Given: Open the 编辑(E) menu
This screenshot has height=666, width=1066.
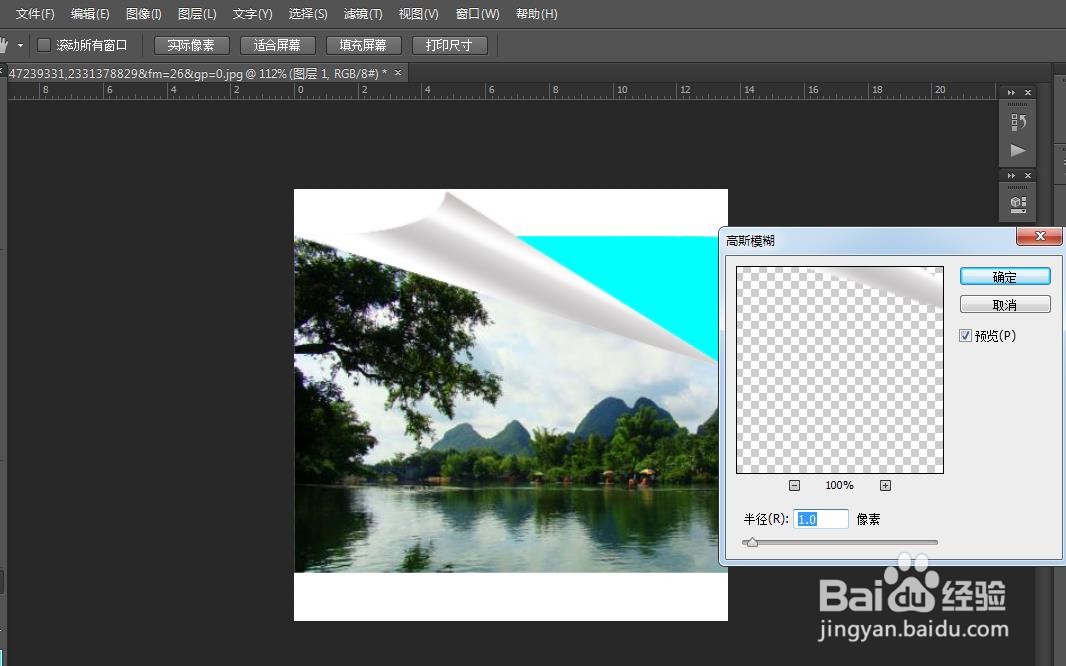Looking at the screenshot, I should (90, 14).
